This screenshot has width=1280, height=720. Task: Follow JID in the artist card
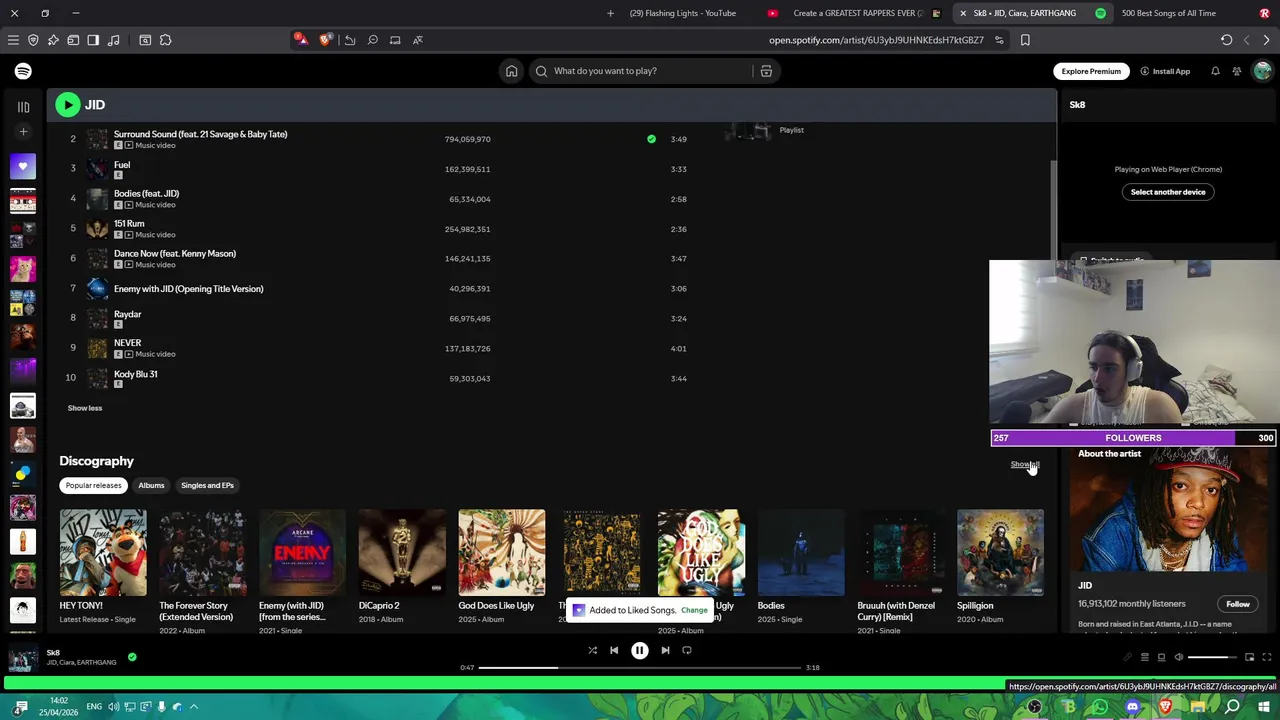pos(1238,604)
